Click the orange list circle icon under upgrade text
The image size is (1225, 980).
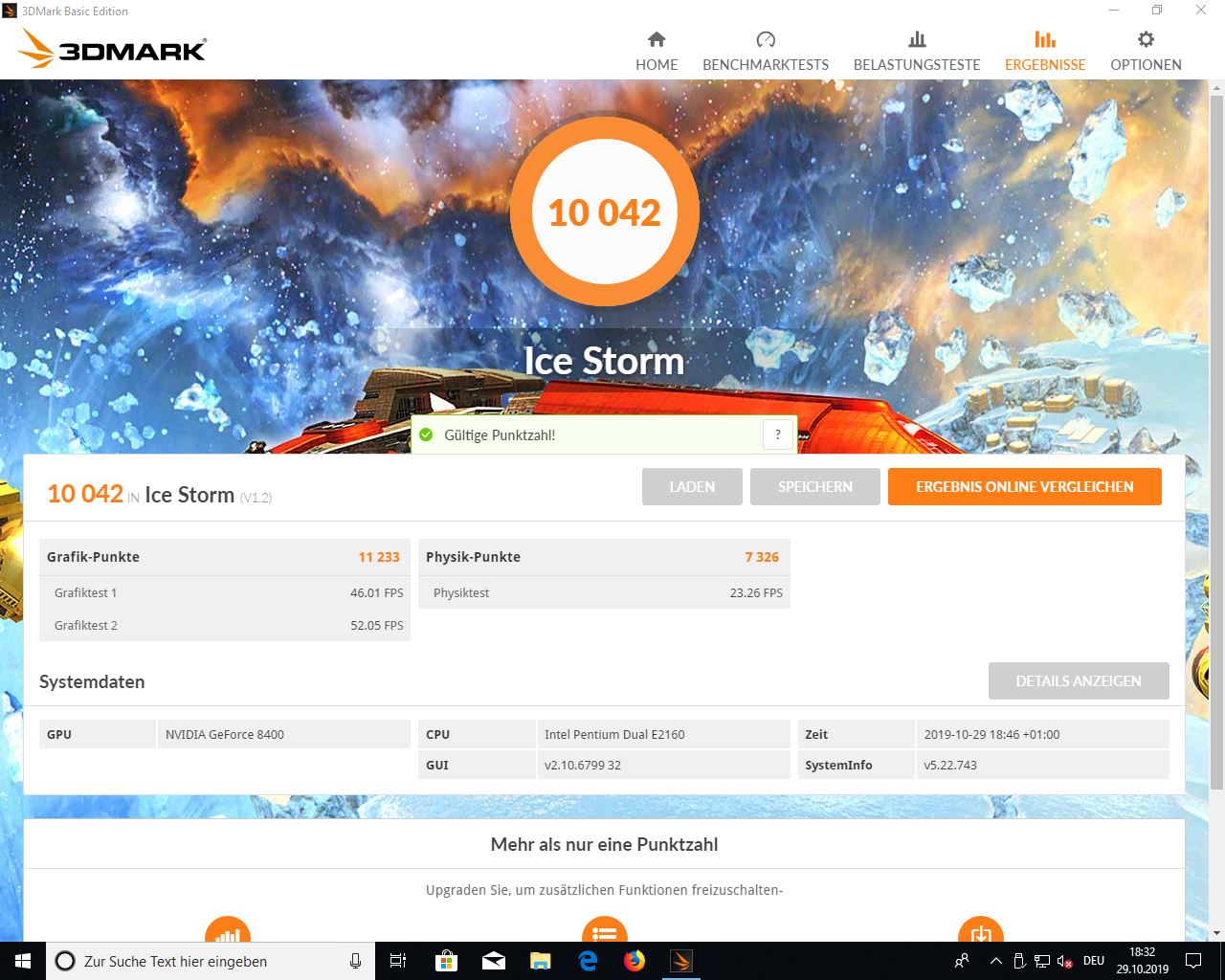pos(605,930)
